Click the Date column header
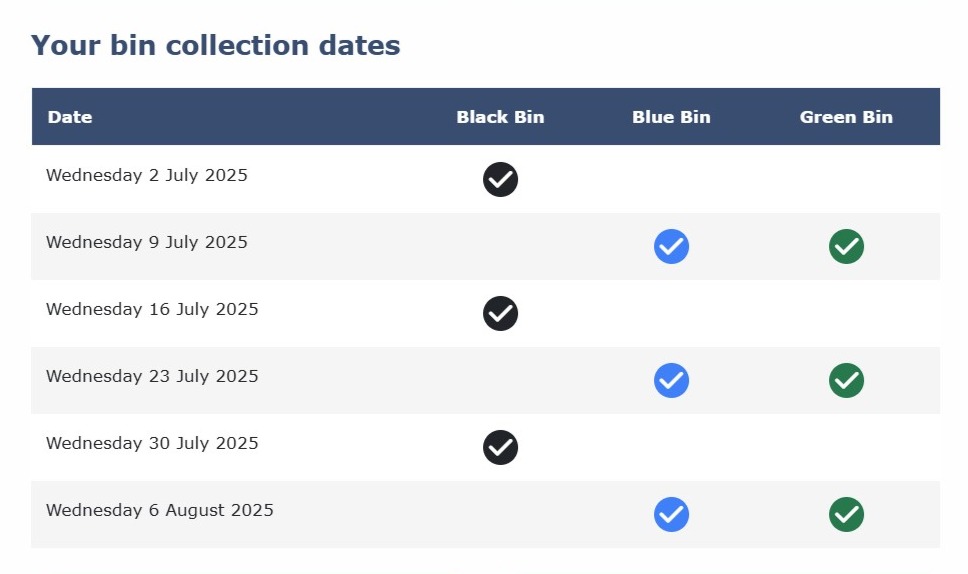This screenshot has height=574, width=968. [70, 117]
